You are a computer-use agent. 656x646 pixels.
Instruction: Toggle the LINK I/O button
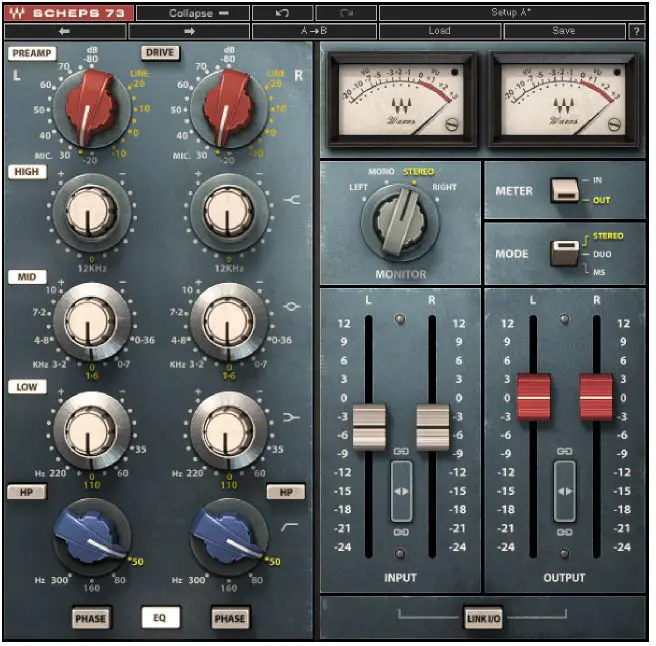click(483, 618)
